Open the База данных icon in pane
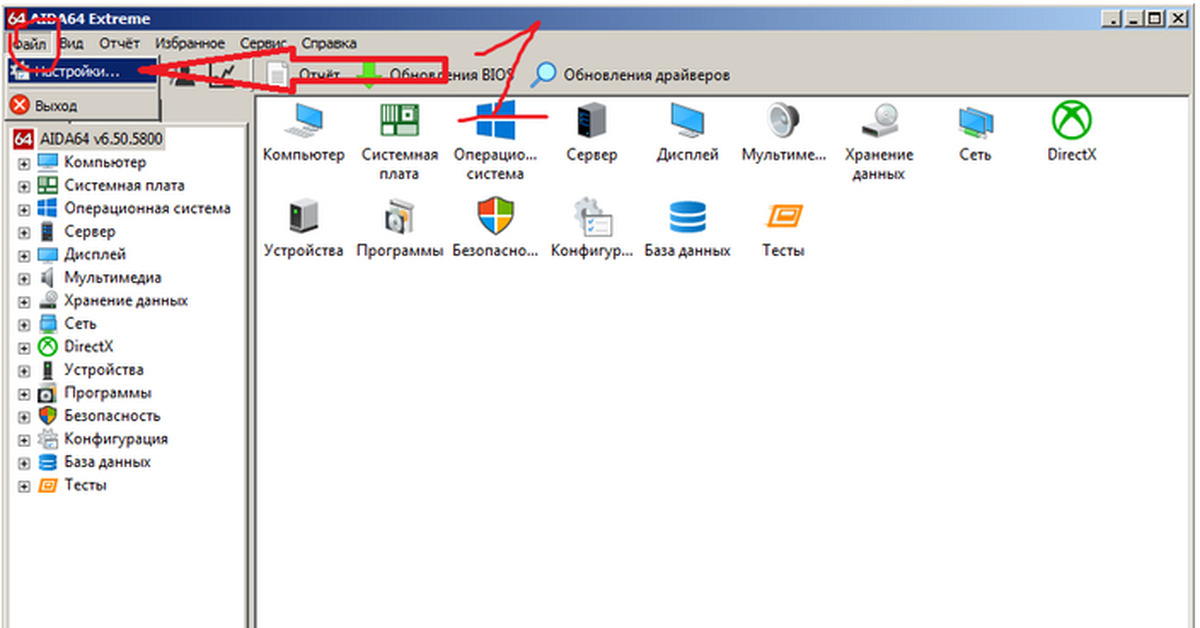Screen dimensions: 1200x628 687,217
